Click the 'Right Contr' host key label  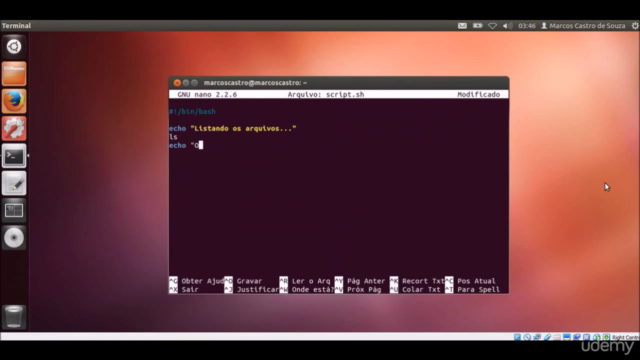(626, 338)
